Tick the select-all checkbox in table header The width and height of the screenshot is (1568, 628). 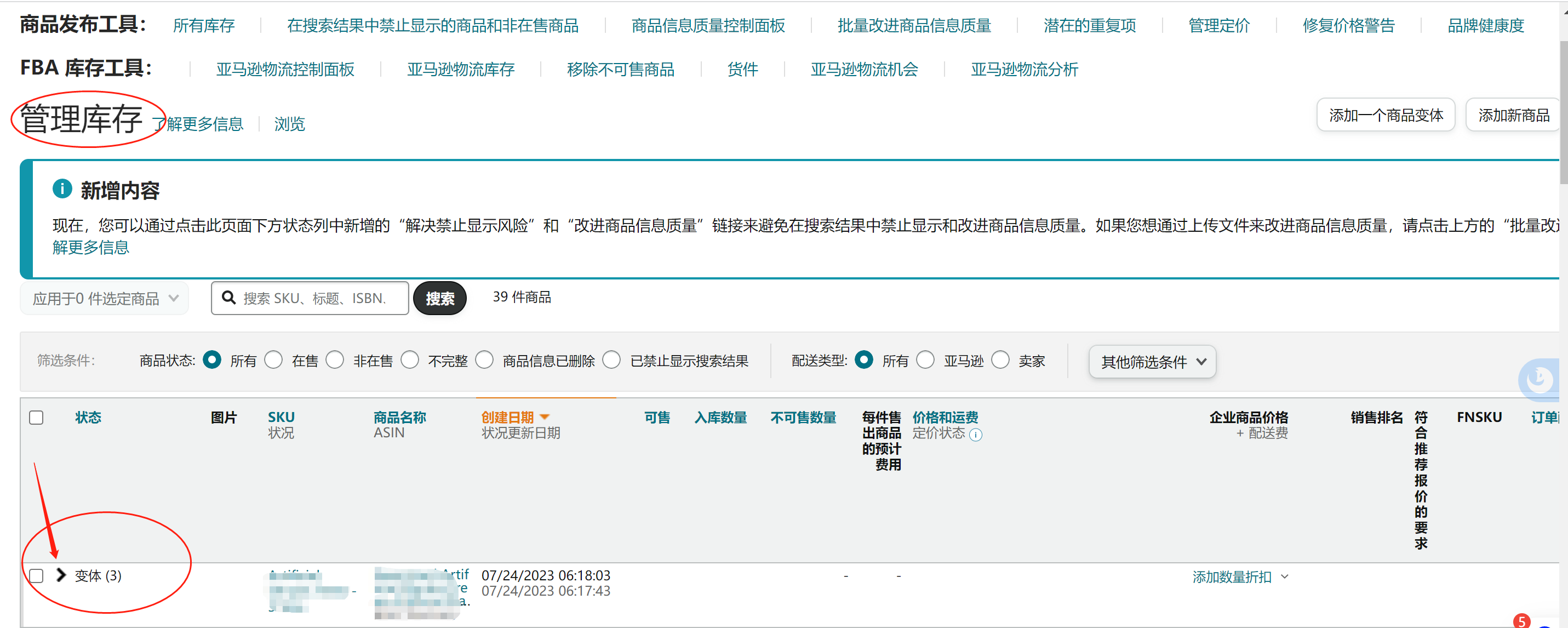click(x=37, y=417)
